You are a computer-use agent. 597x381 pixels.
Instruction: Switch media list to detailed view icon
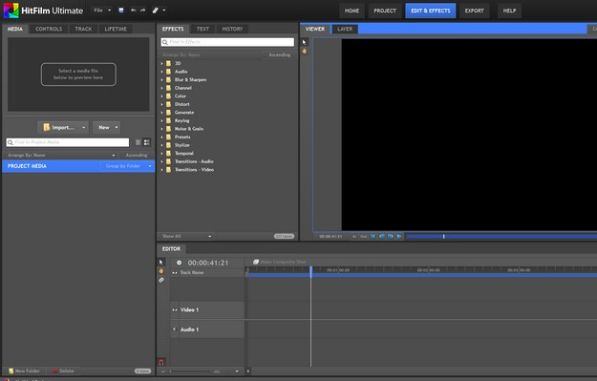[x=147, y=142]
